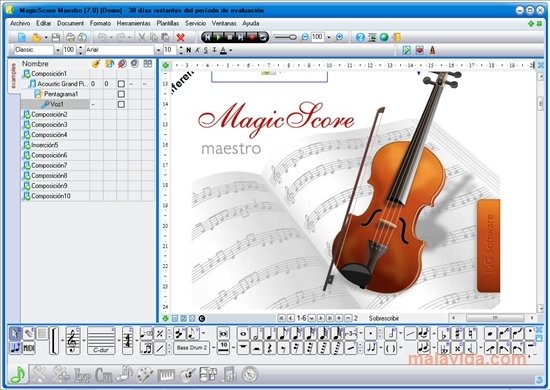Open the Plantillas menu
Viewport: 550px width, 390px height.
click(168, 23)
